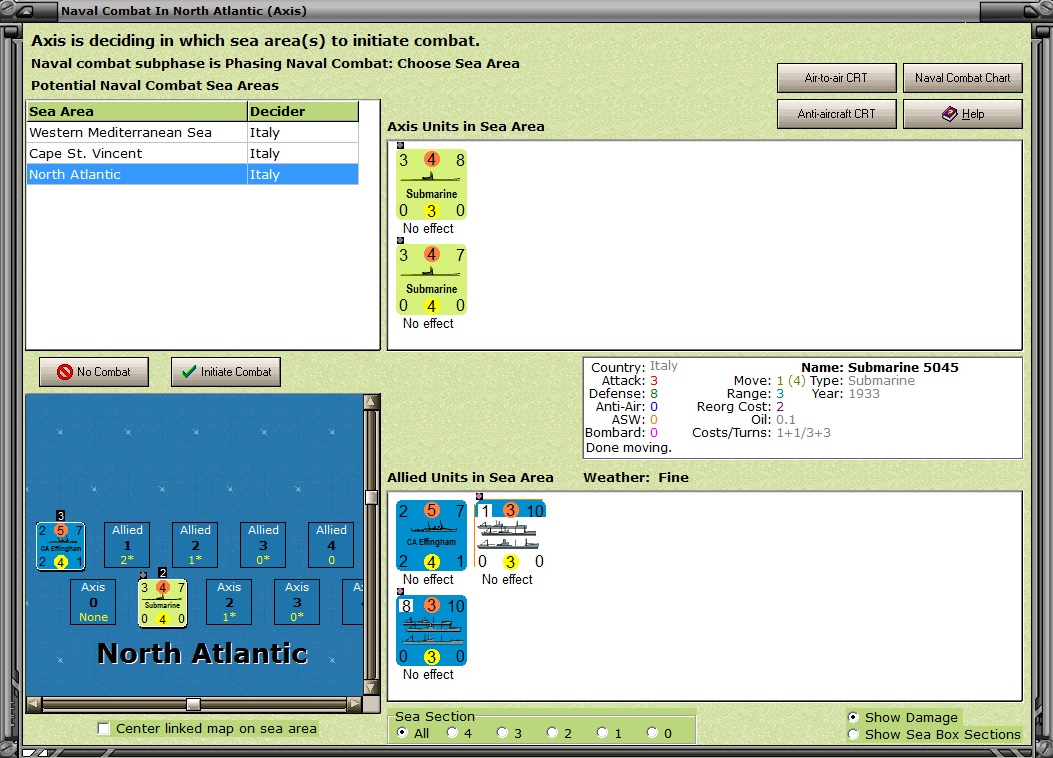
Task: Click the Name: Submarine 5045 text
Action: (x=880, y=367)
